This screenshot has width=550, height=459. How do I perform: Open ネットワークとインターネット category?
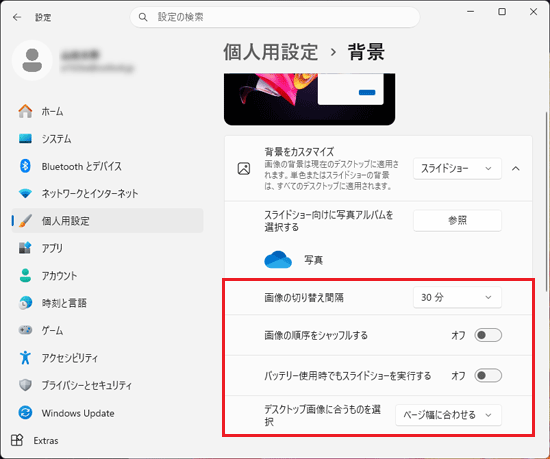coord(107,193)
